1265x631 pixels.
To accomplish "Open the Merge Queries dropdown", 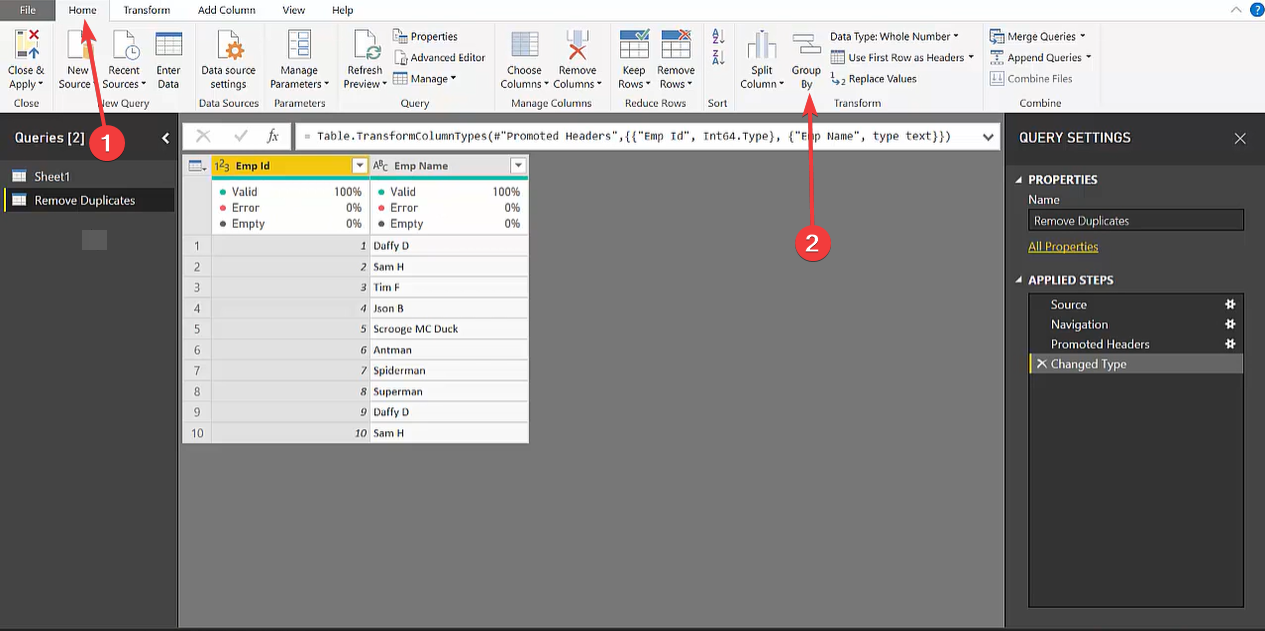I will (x=1038, y=36).
